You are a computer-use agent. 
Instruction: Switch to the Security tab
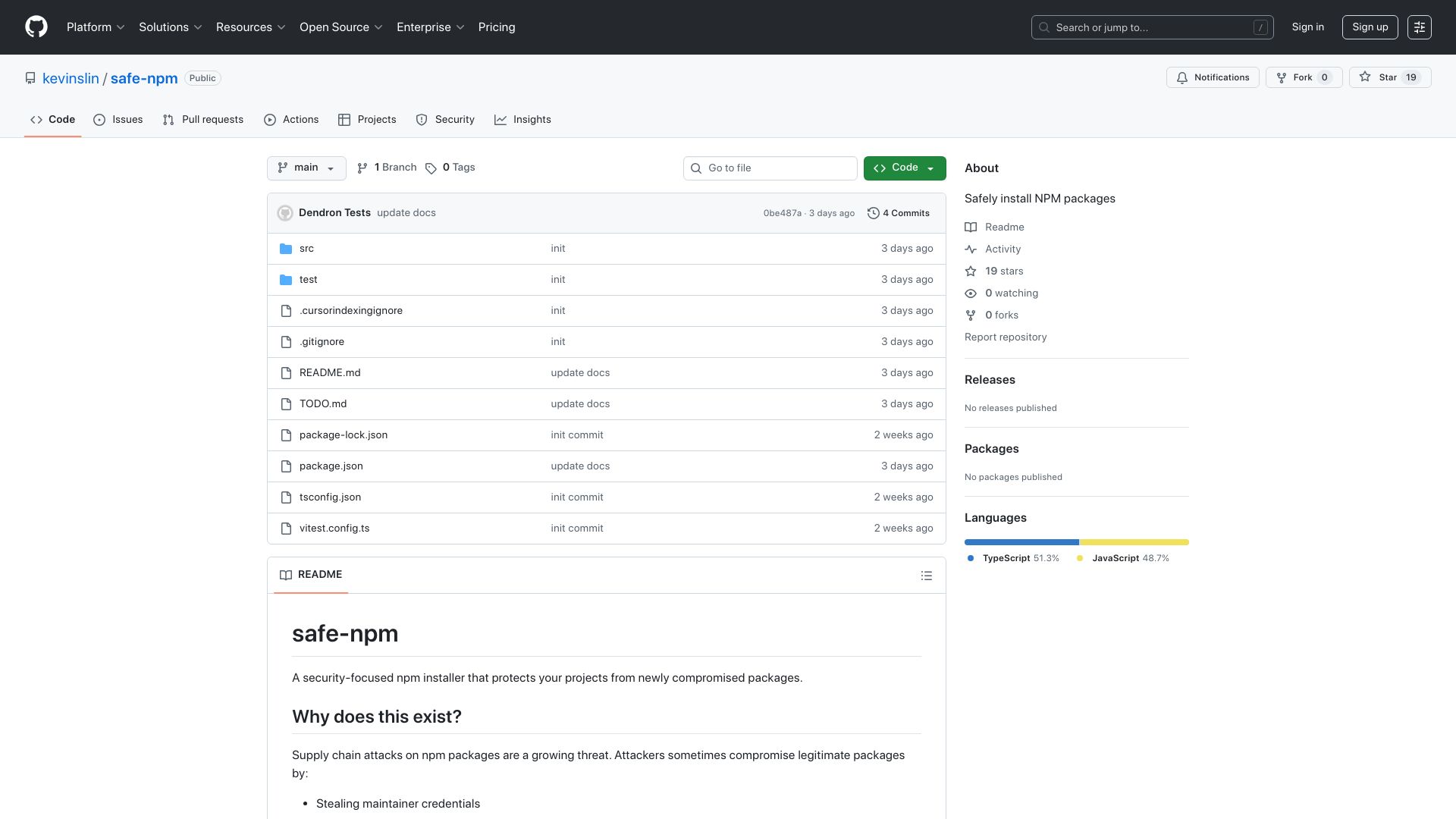click(445, 120)
